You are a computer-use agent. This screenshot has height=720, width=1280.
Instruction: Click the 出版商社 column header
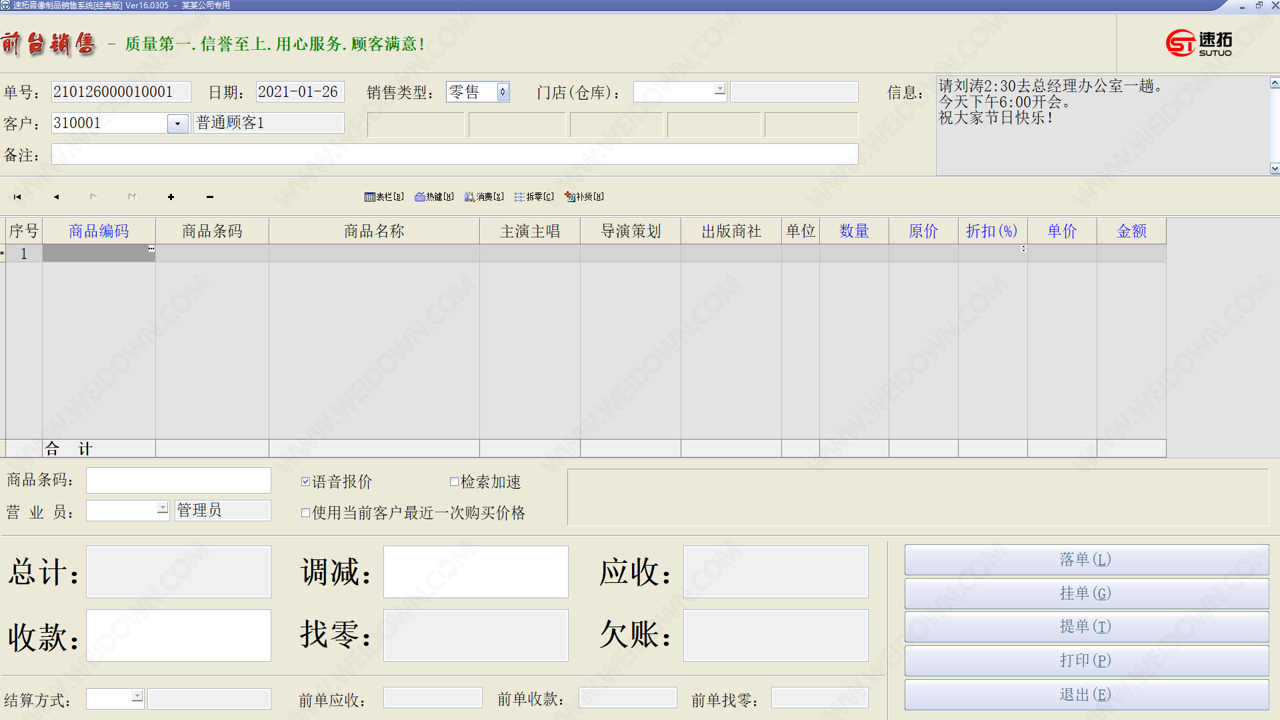pos(731,231)
